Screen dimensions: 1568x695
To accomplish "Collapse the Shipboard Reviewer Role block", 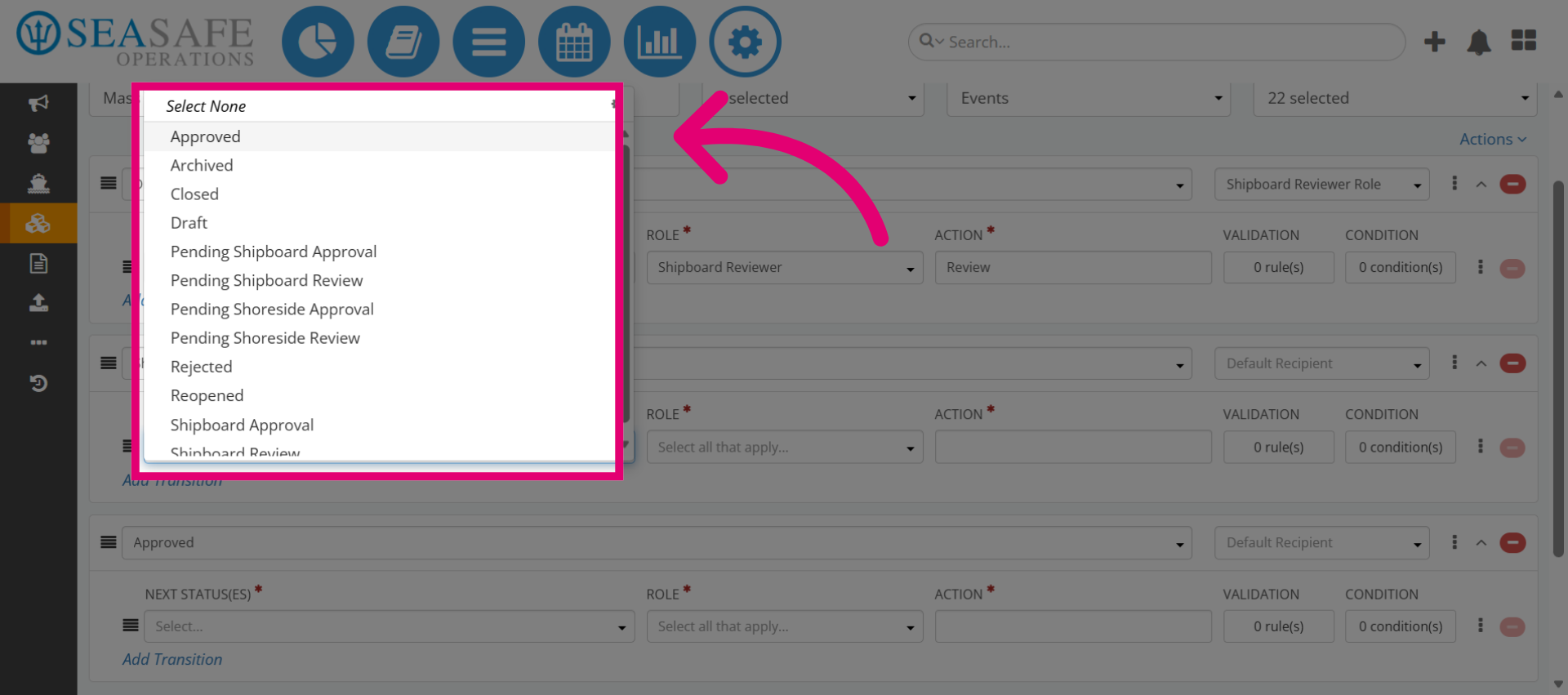I will [1481, 185].
